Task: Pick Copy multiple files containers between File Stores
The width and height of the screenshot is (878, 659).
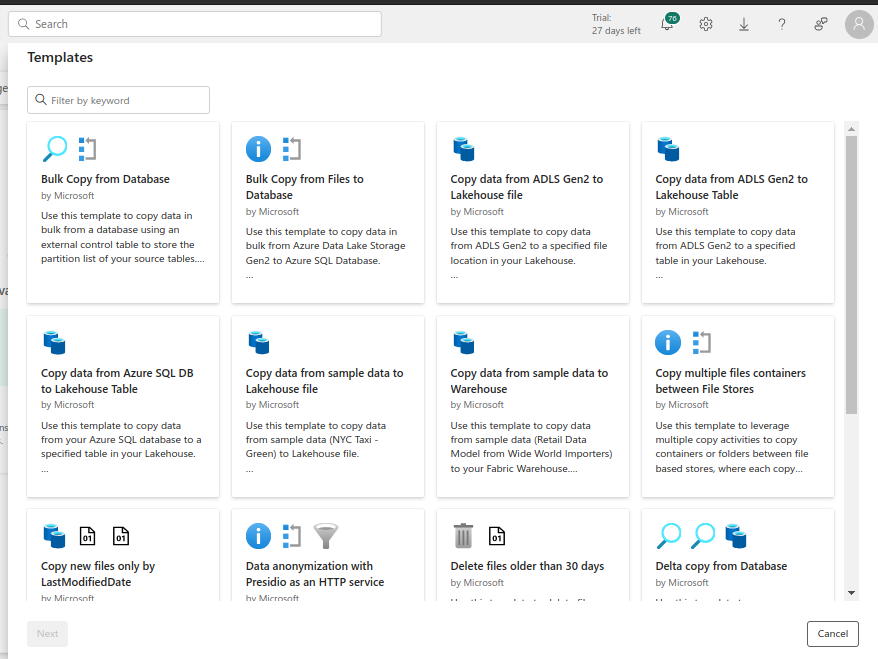Action: (737, 406)
